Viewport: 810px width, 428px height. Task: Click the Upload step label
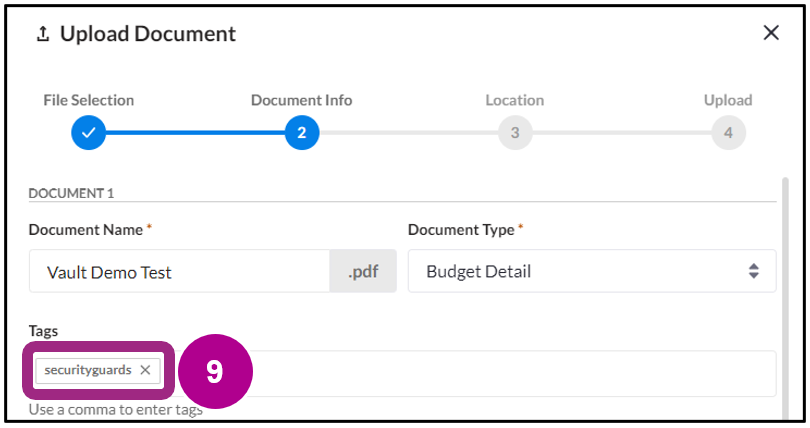pos(728,100)
